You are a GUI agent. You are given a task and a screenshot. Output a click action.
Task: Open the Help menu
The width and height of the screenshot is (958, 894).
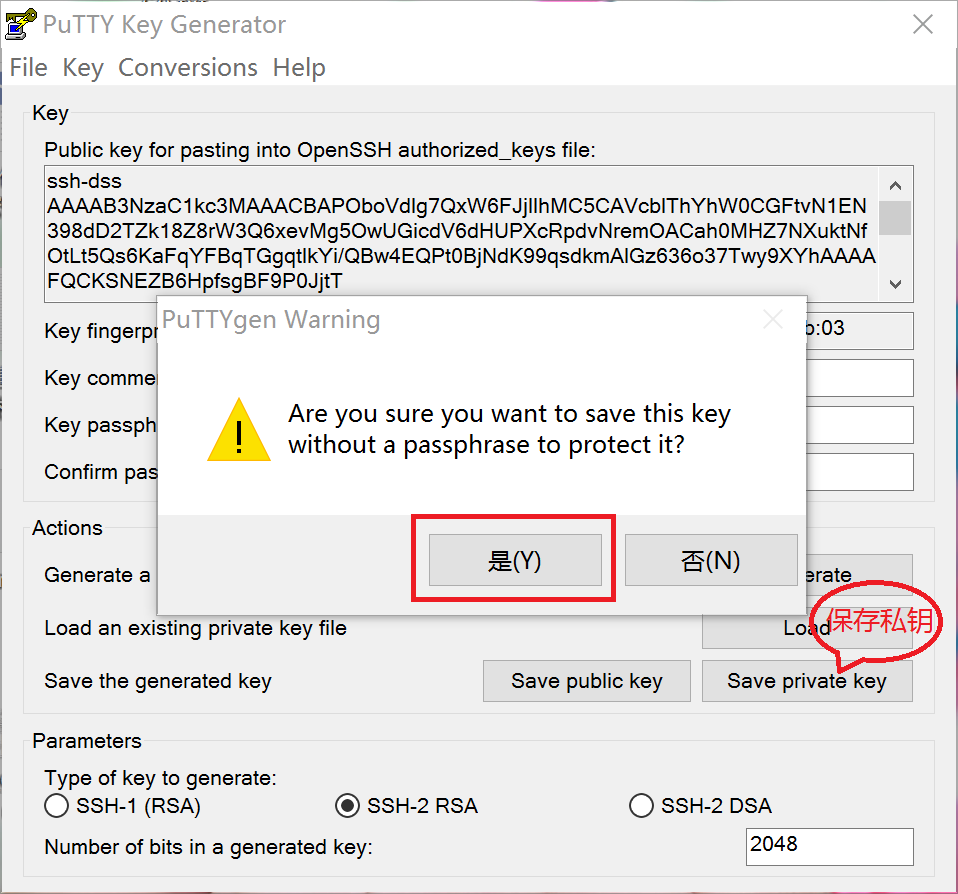[x=299, y=68]
